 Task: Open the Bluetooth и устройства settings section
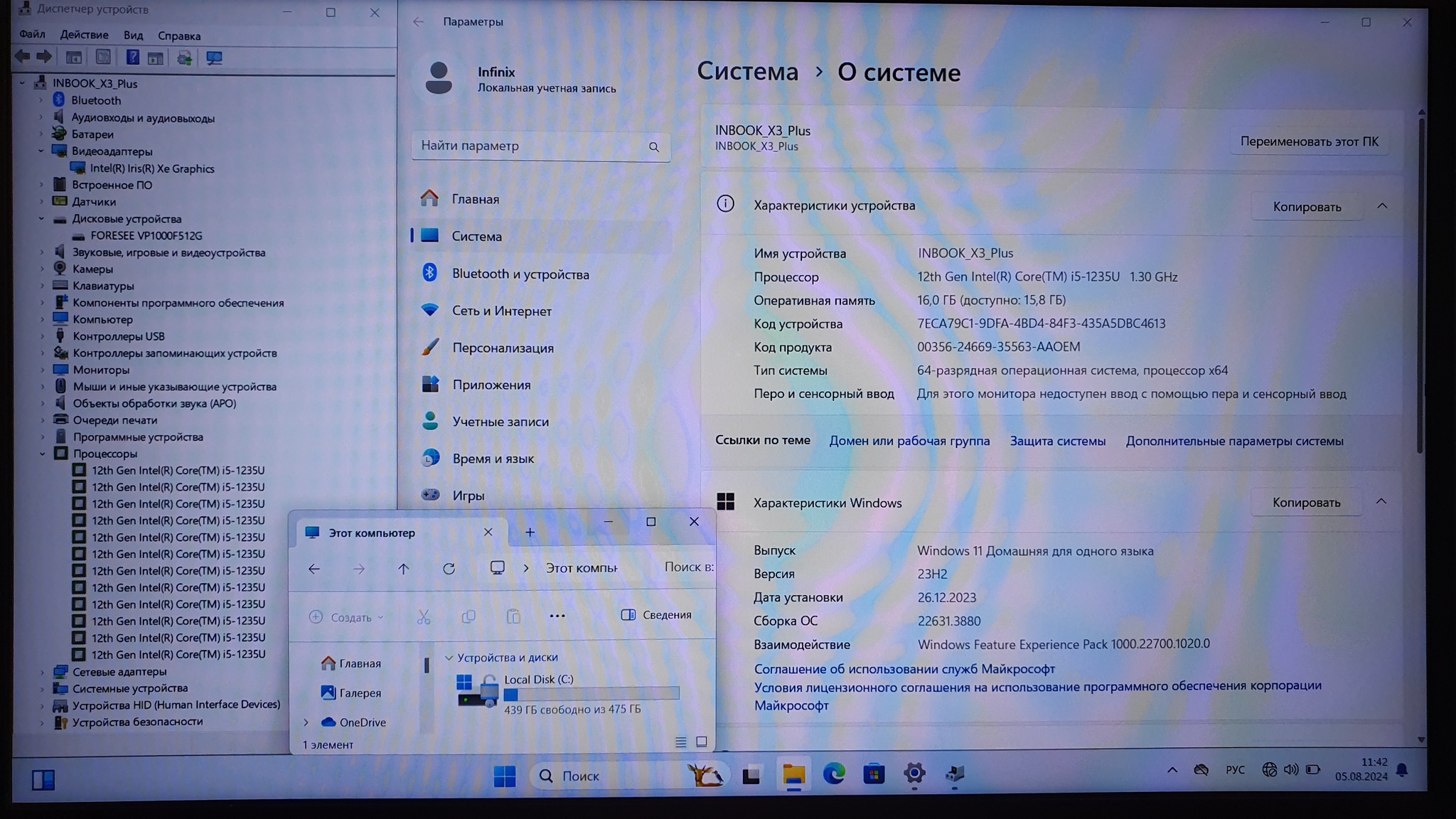[x=520, y=274]
